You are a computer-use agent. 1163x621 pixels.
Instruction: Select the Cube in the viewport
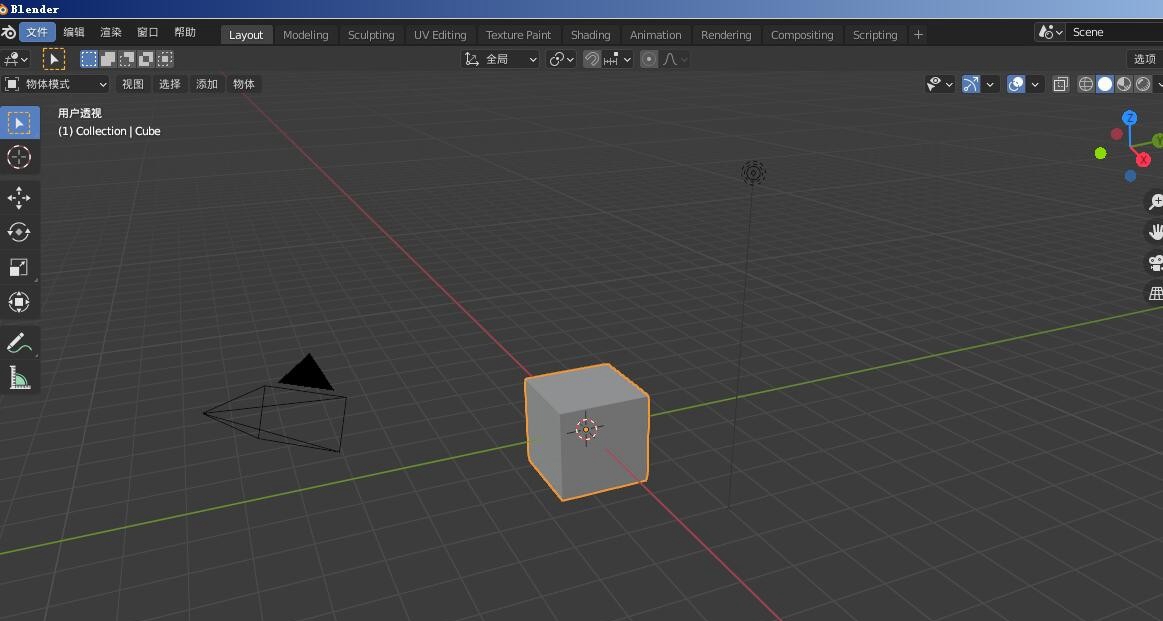pyautogui.click(x=586, y=432)
